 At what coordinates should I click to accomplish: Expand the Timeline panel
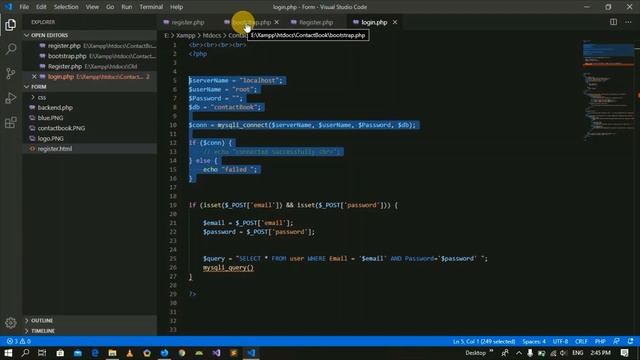pyautogui.click(x=89, y=331)
